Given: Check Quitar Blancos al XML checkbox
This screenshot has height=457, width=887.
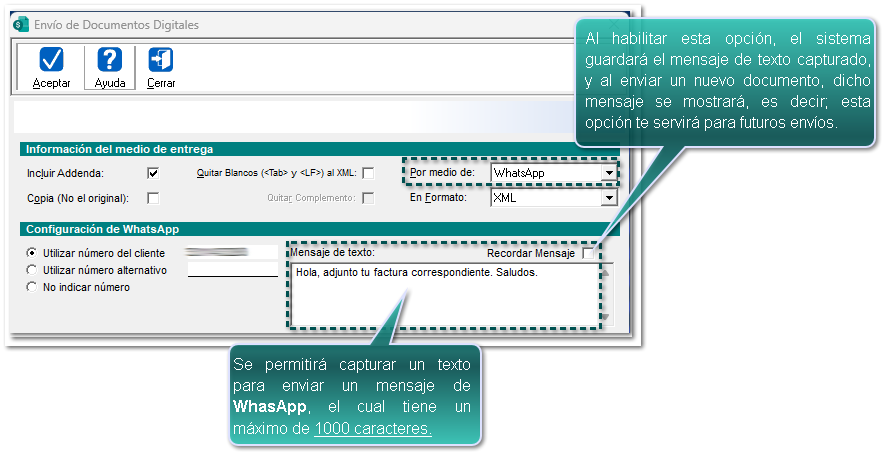Looking at the screenshot, I should (x=368, y=173).
